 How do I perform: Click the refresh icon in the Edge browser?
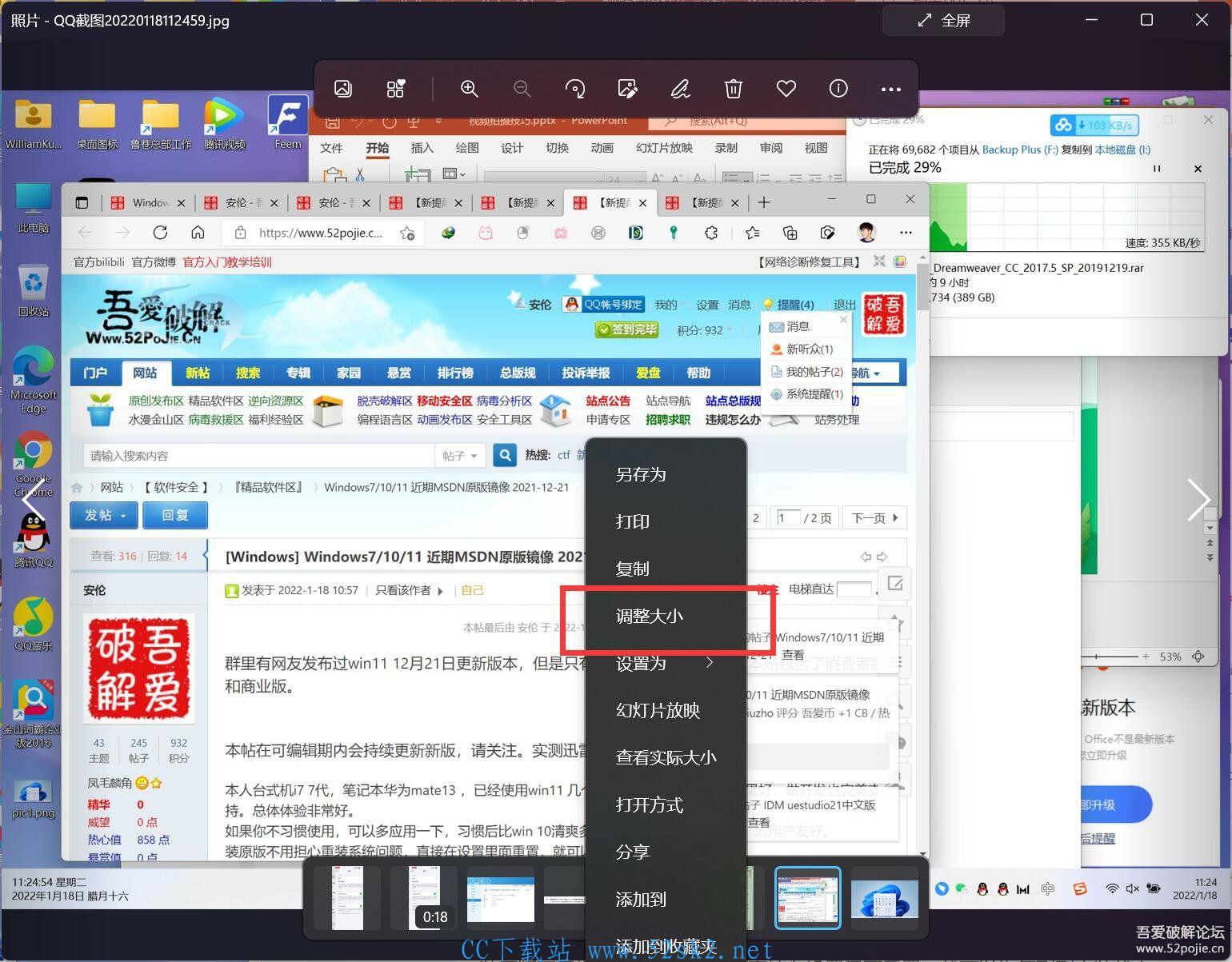click(160, 233)
